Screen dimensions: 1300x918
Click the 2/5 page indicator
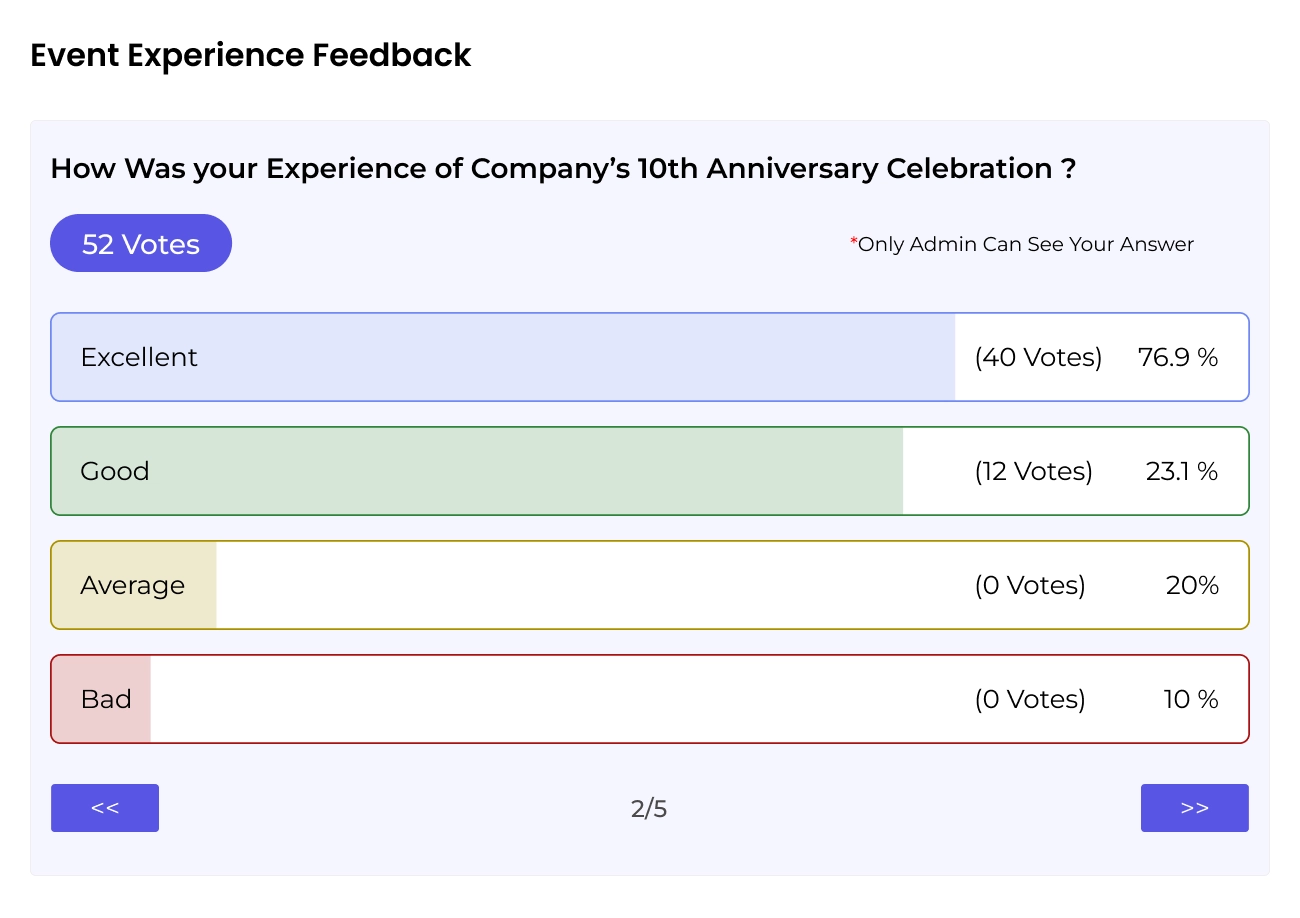click(x=649, y=808)
